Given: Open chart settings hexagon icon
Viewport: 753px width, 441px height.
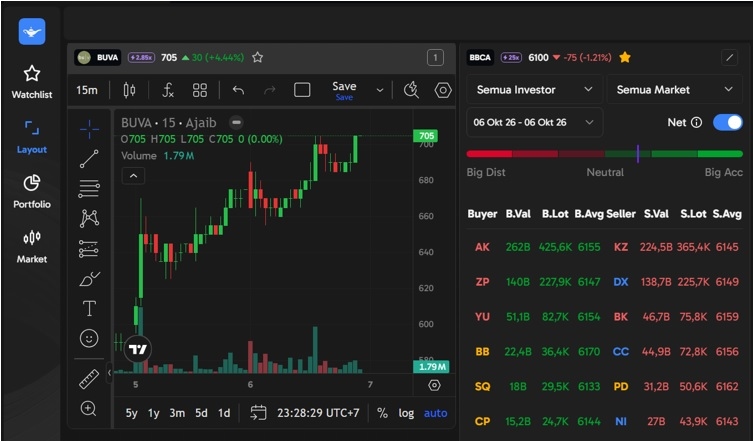Looking at the screenshot, I should tap(443, 90).
